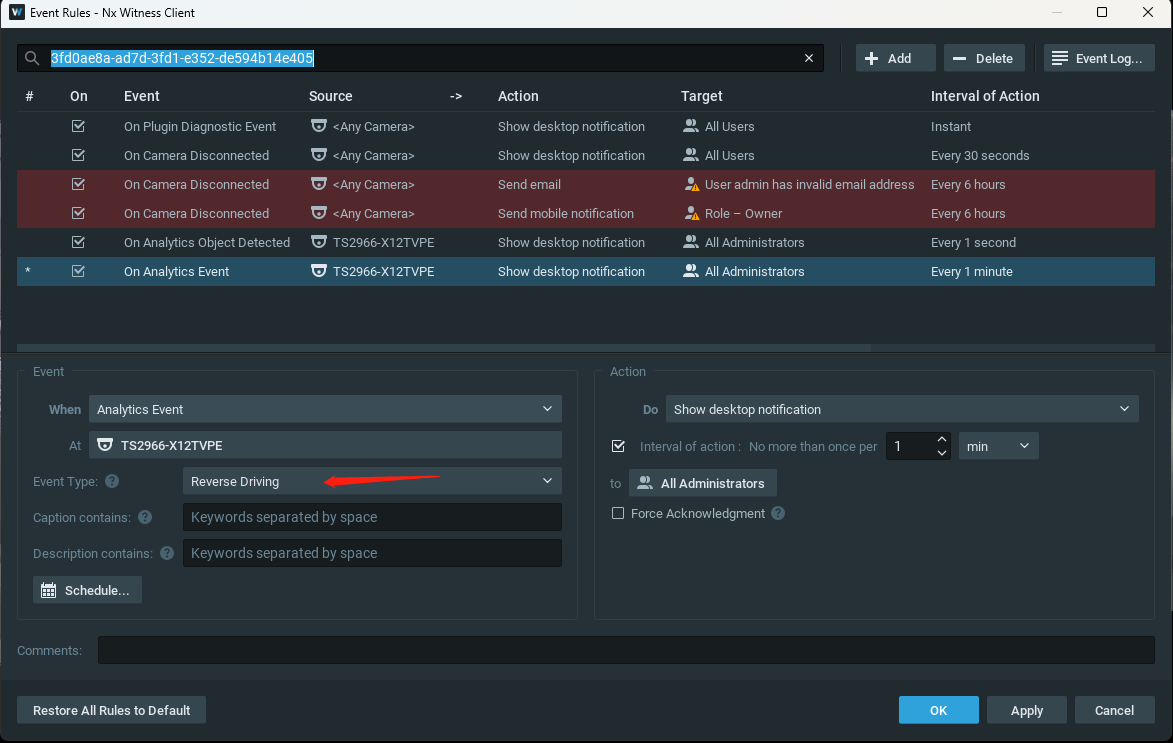Viewport: 1173px width, 743px height.
Task: Select 'Instant' interval cell
Action: point(950,126)
